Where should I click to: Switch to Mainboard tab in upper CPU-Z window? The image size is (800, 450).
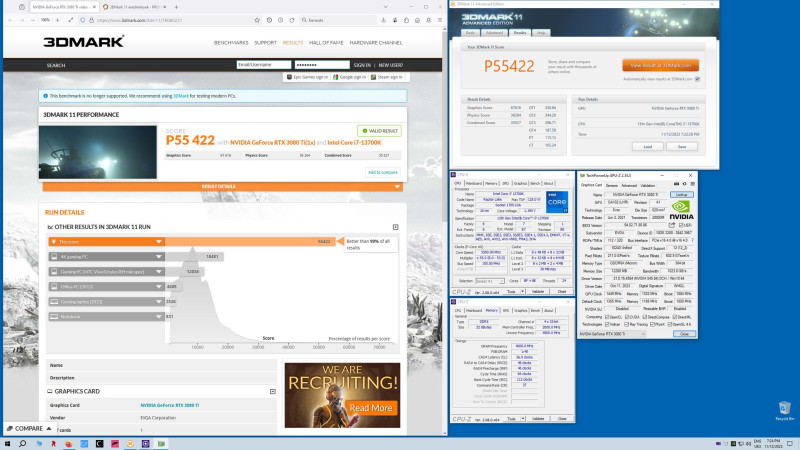(x=473, y=183)
